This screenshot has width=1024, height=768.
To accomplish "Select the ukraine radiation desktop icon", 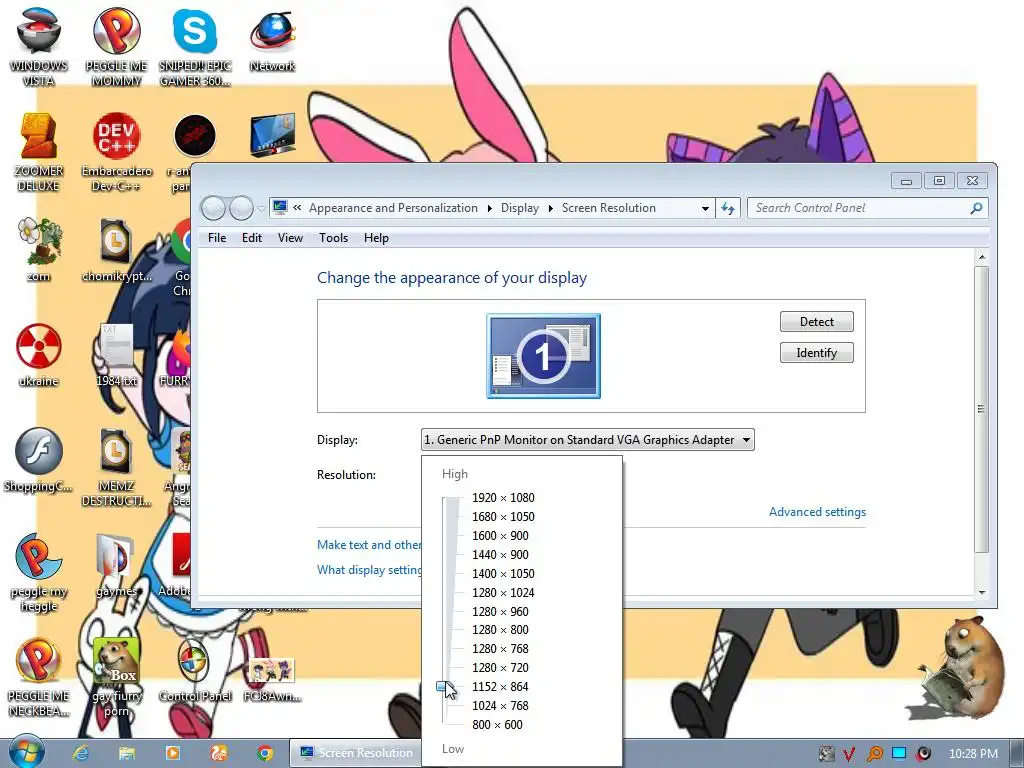I will click(x=39, y=355).
